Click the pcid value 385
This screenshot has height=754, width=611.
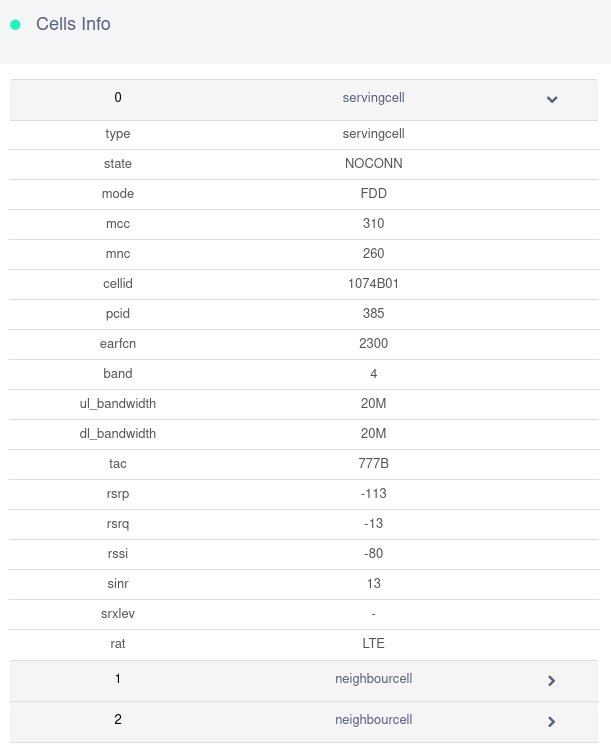373,314
